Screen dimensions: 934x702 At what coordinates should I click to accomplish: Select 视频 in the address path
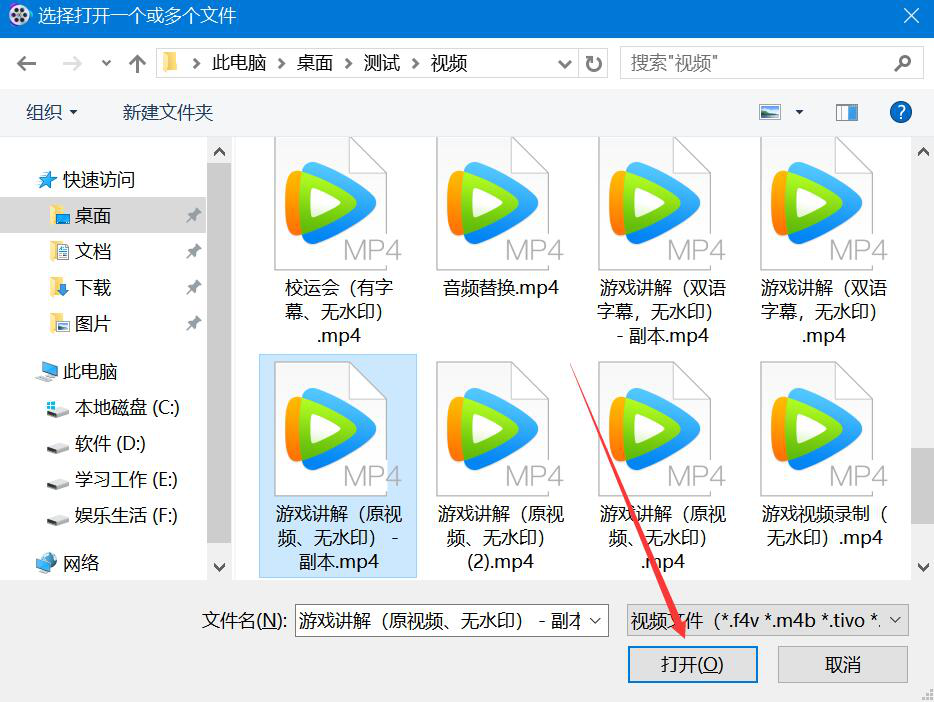tap(449, 63)
